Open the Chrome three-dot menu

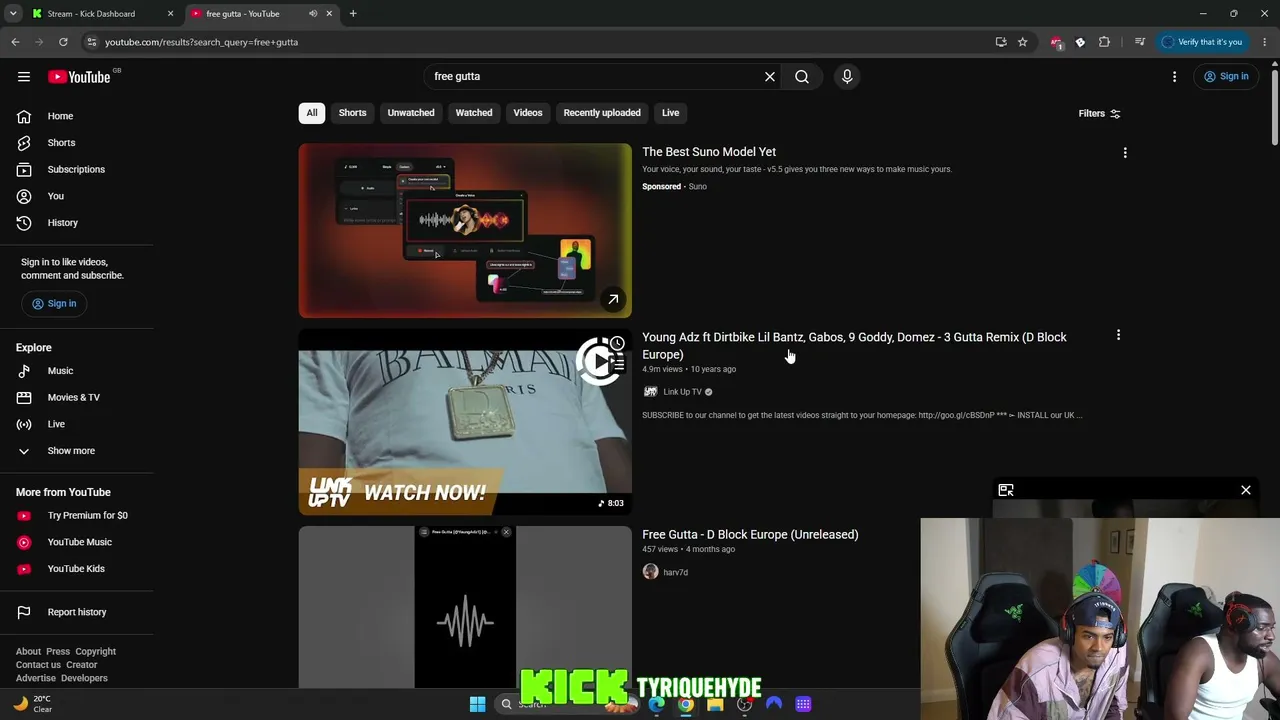point(1265,42)
